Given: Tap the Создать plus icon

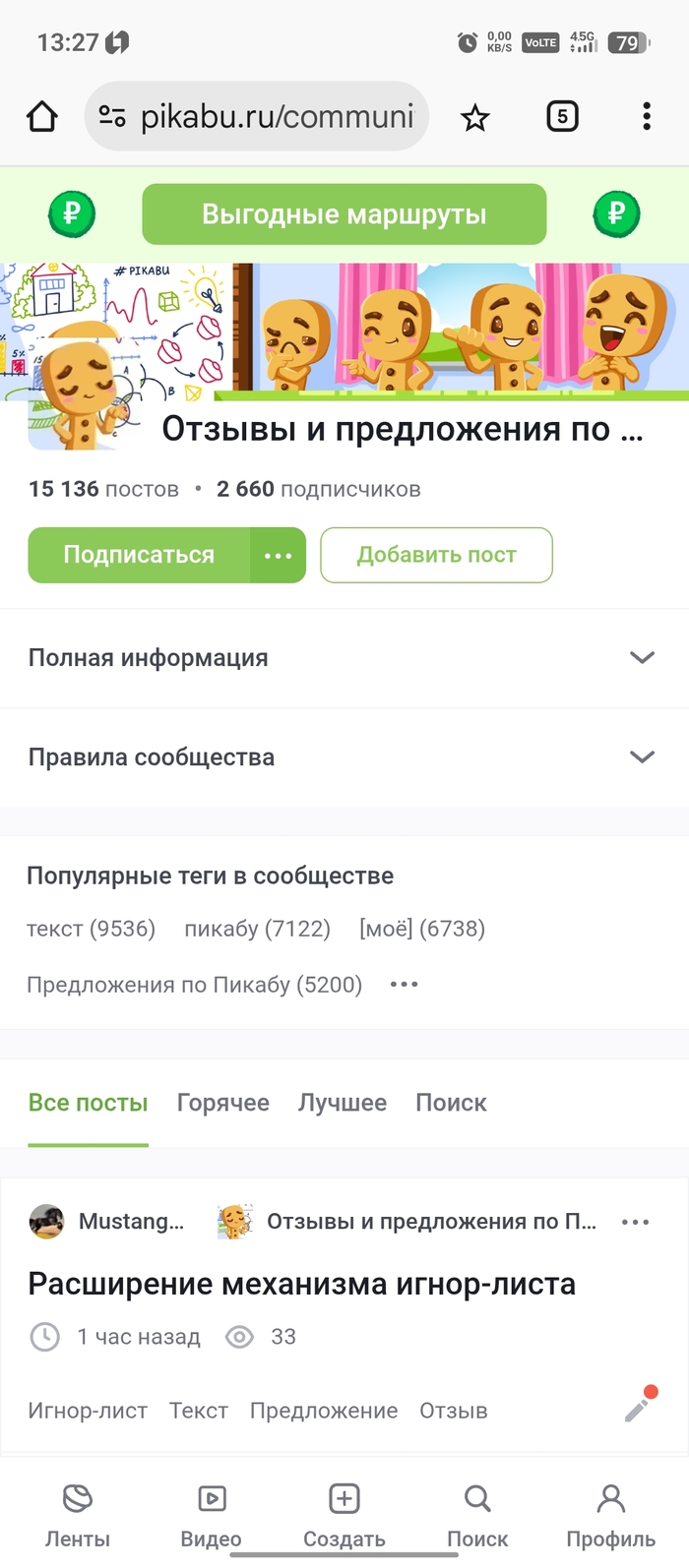Looking at the screenshot, I should click(344, 1499).
